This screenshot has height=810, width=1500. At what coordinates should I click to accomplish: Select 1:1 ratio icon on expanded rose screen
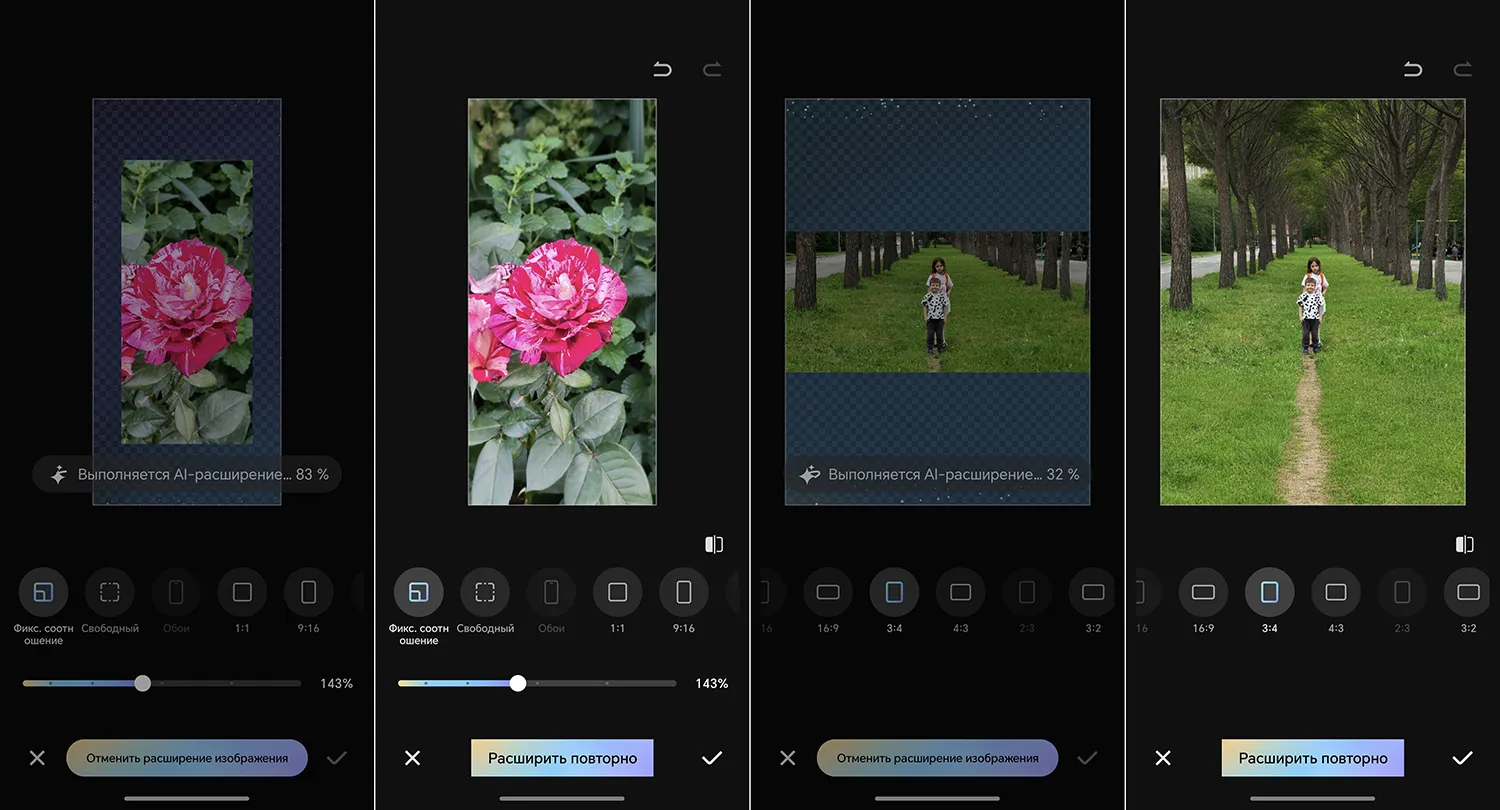618,592
